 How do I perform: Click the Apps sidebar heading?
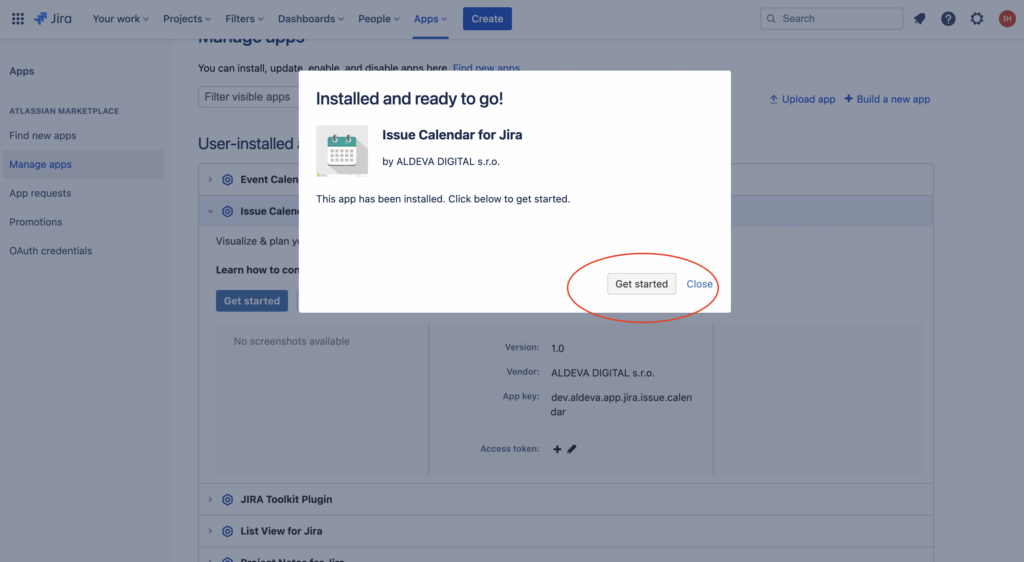[x=22, y=71]
